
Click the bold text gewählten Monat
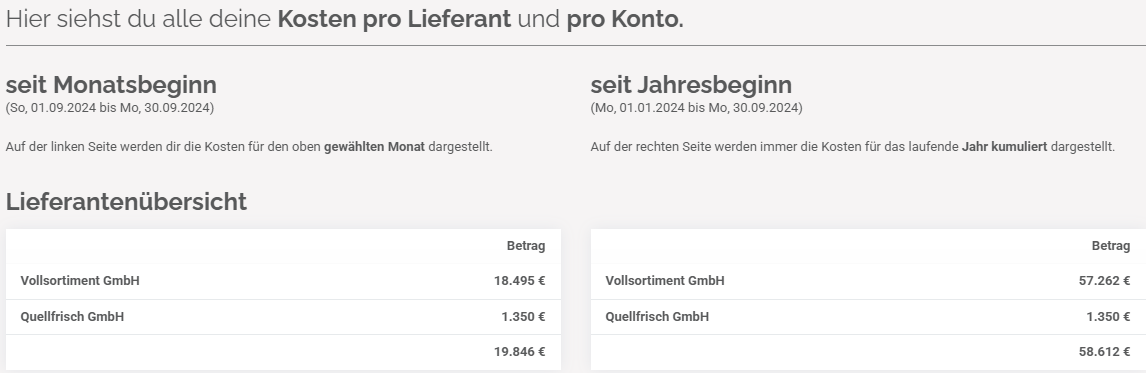[x=374, y=147]
